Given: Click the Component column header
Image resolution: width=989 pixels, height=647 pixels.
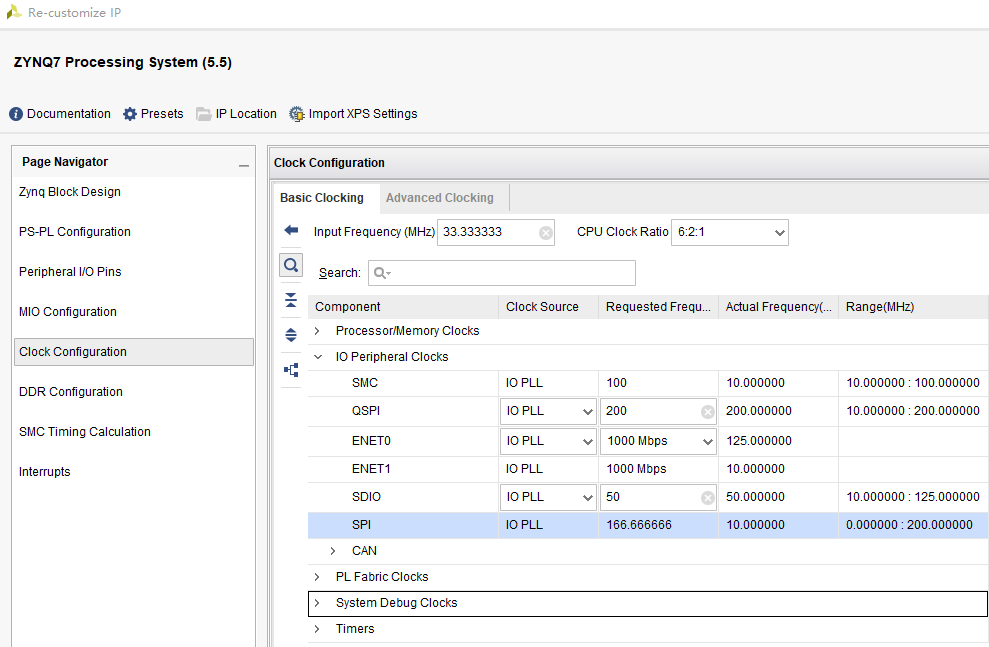Looking at the screenshot, I should [403, 307].
